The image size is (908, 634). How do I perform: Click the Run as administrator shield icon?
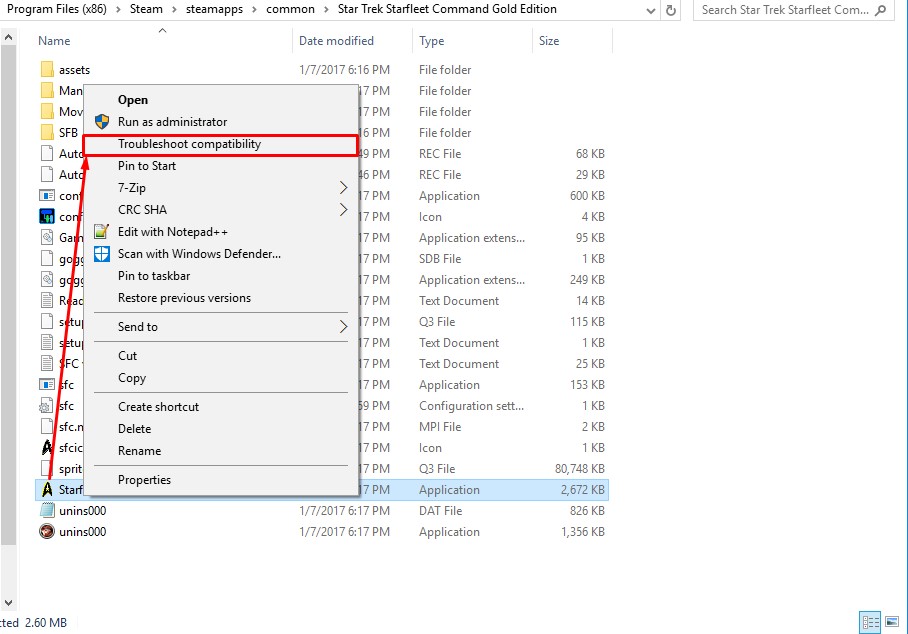pyautogui.click(x=102, y=122)
